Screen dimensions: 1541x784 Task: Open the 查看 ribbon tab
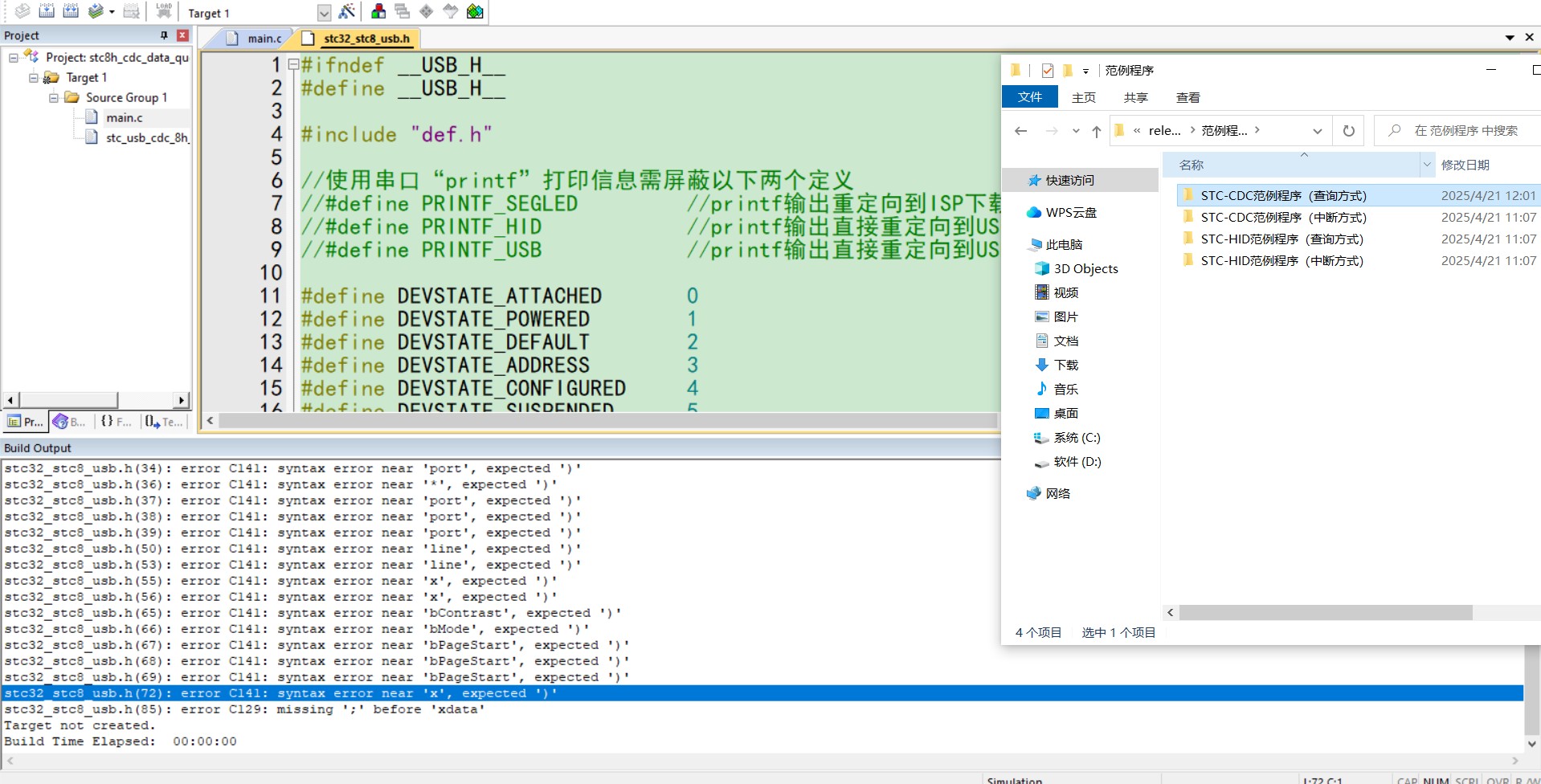click(x=1187, y=97)
